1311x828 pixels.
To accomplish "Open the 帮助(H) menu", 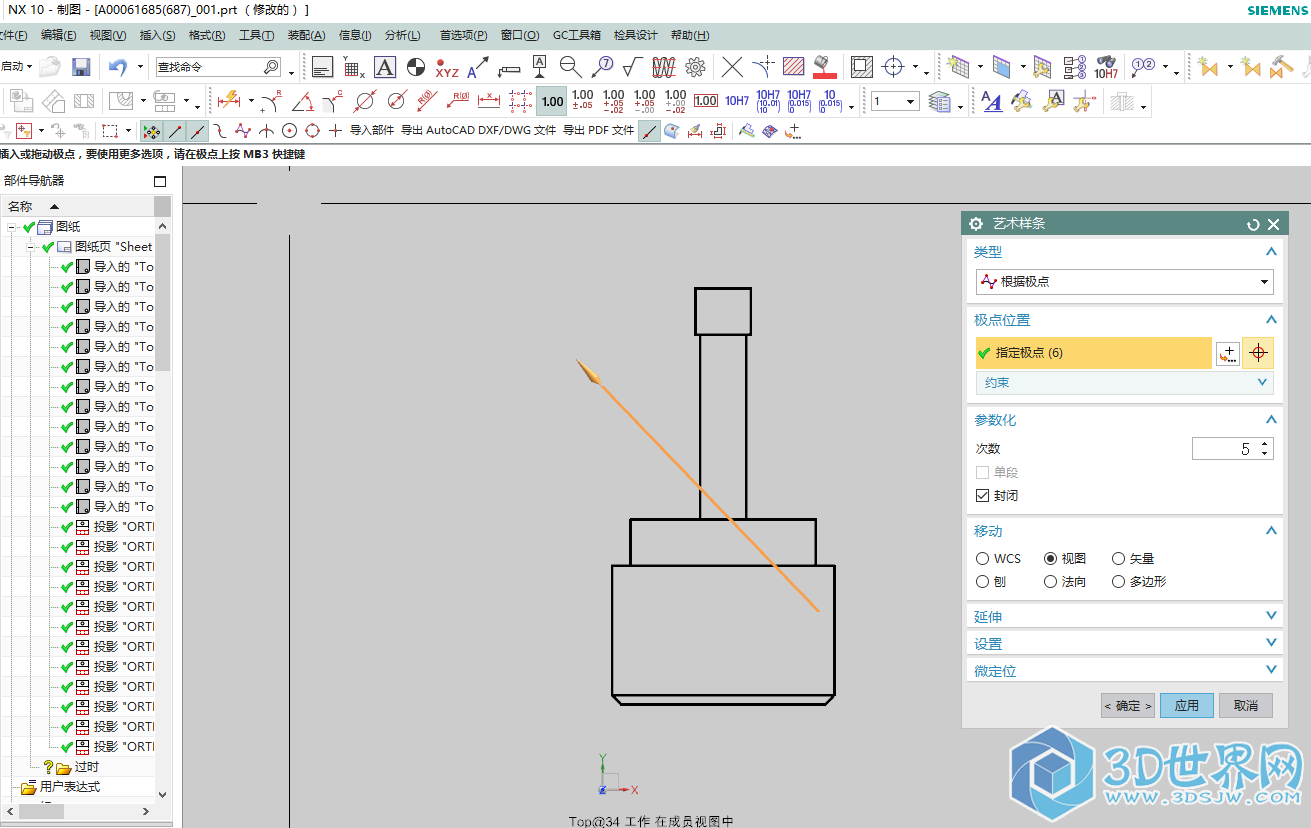I will click(690, 35).
